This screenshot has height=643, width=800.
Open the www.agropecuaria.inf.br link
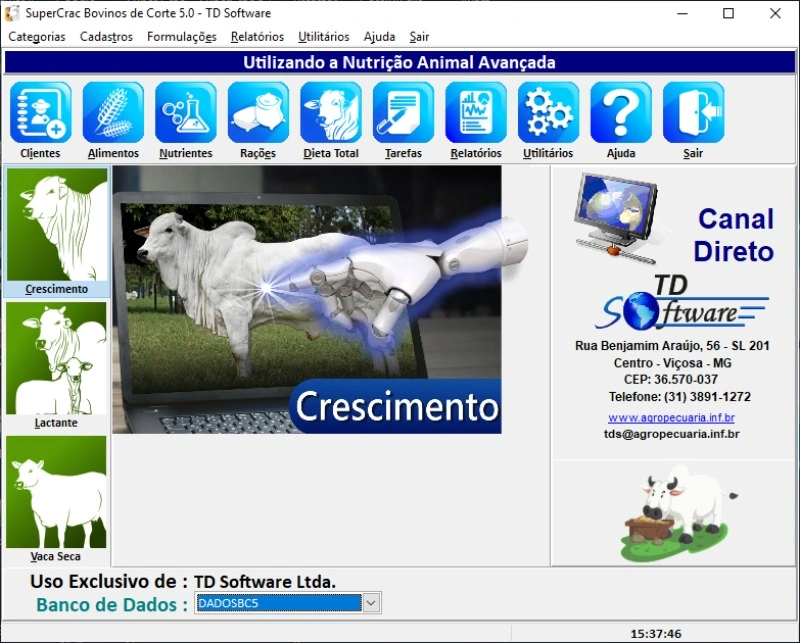[x=671, y=417]
